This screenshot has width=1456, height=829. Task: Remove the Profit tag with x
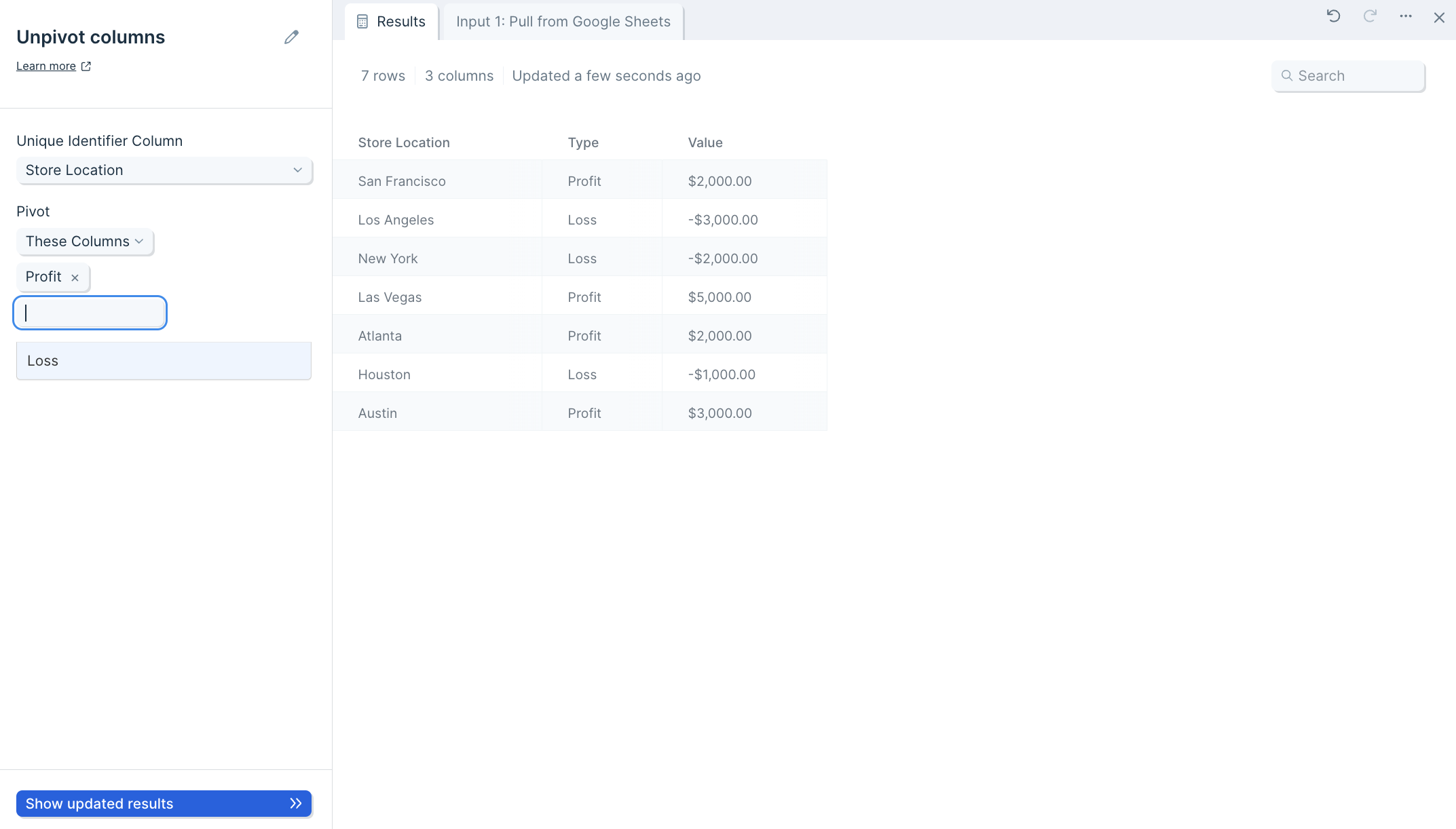pos(75,277)
